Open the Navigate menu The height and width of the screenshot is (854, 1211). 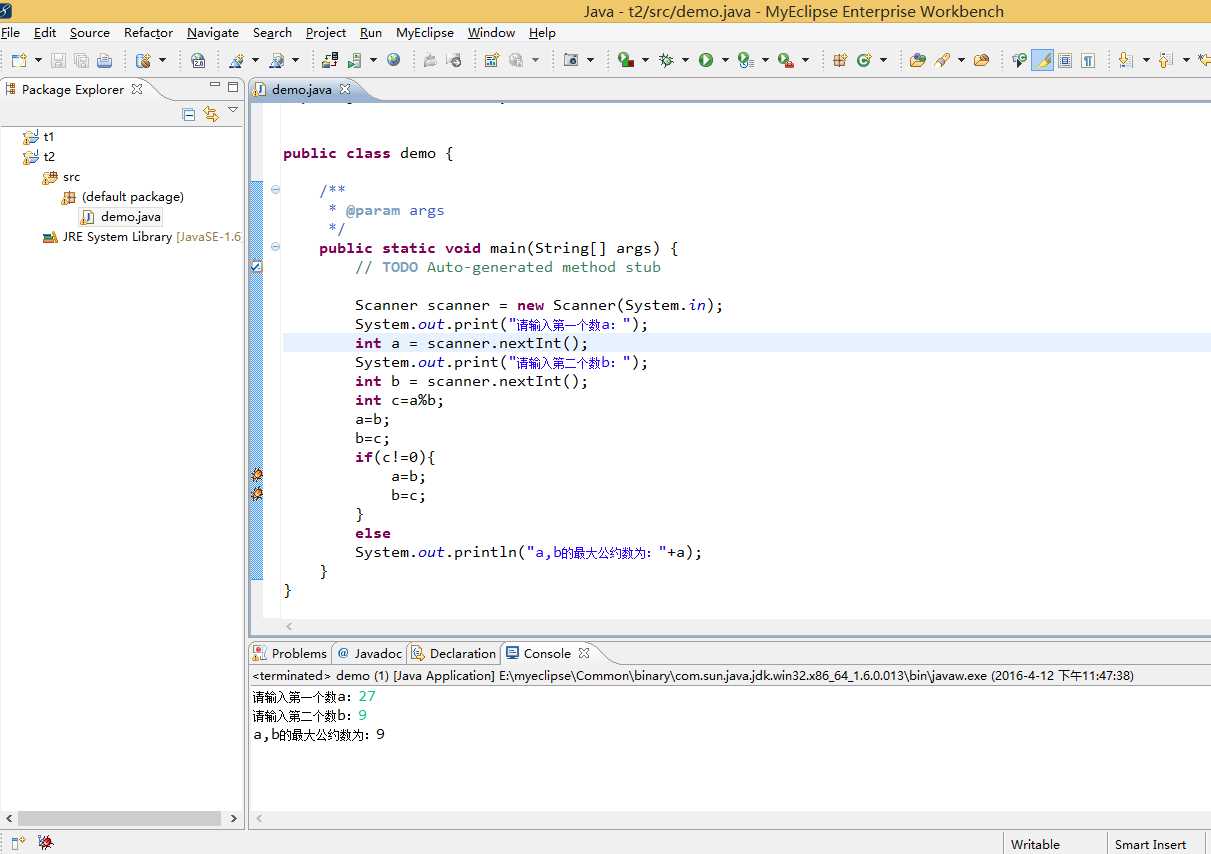(213, 33)
